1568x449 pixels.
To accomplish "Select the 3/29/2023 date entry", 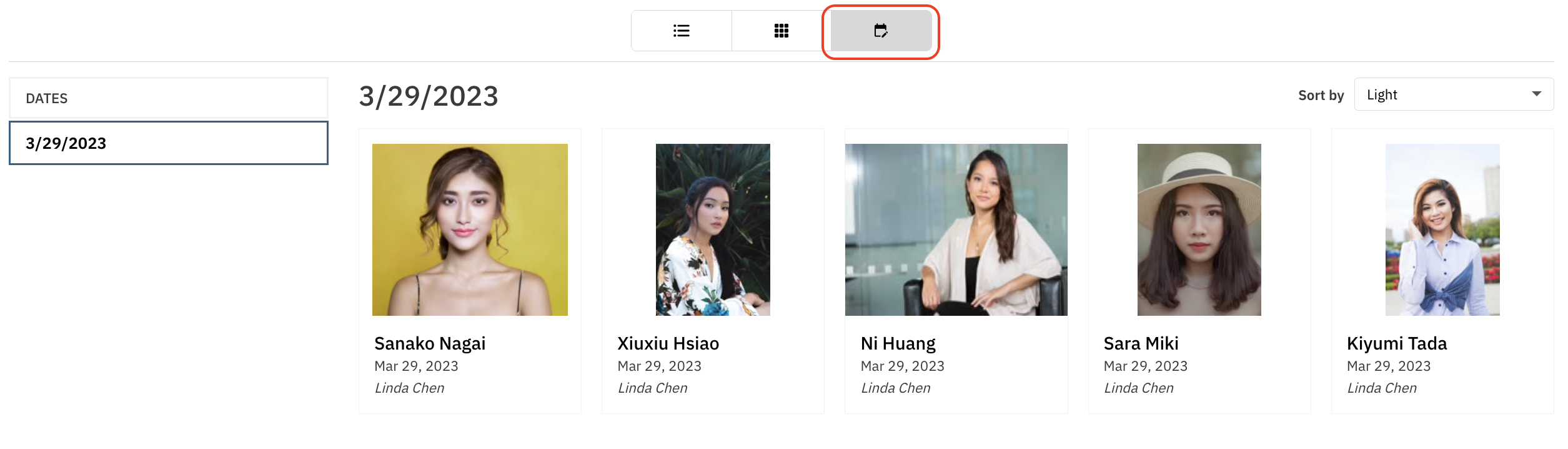I will [169, 143].
